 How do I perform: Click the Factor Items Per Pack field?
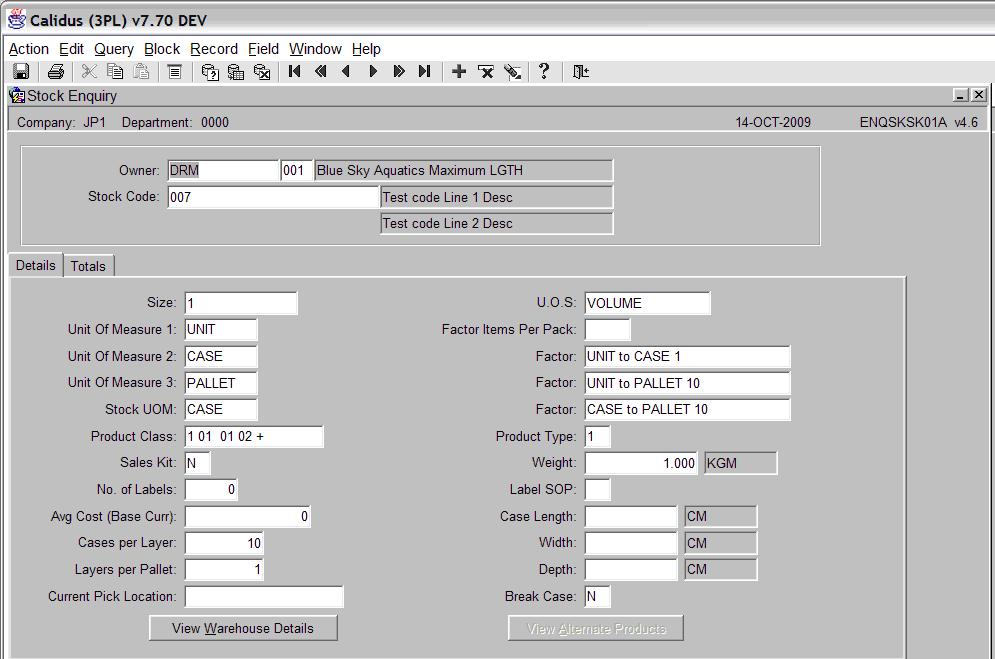[x=607, y=329]
